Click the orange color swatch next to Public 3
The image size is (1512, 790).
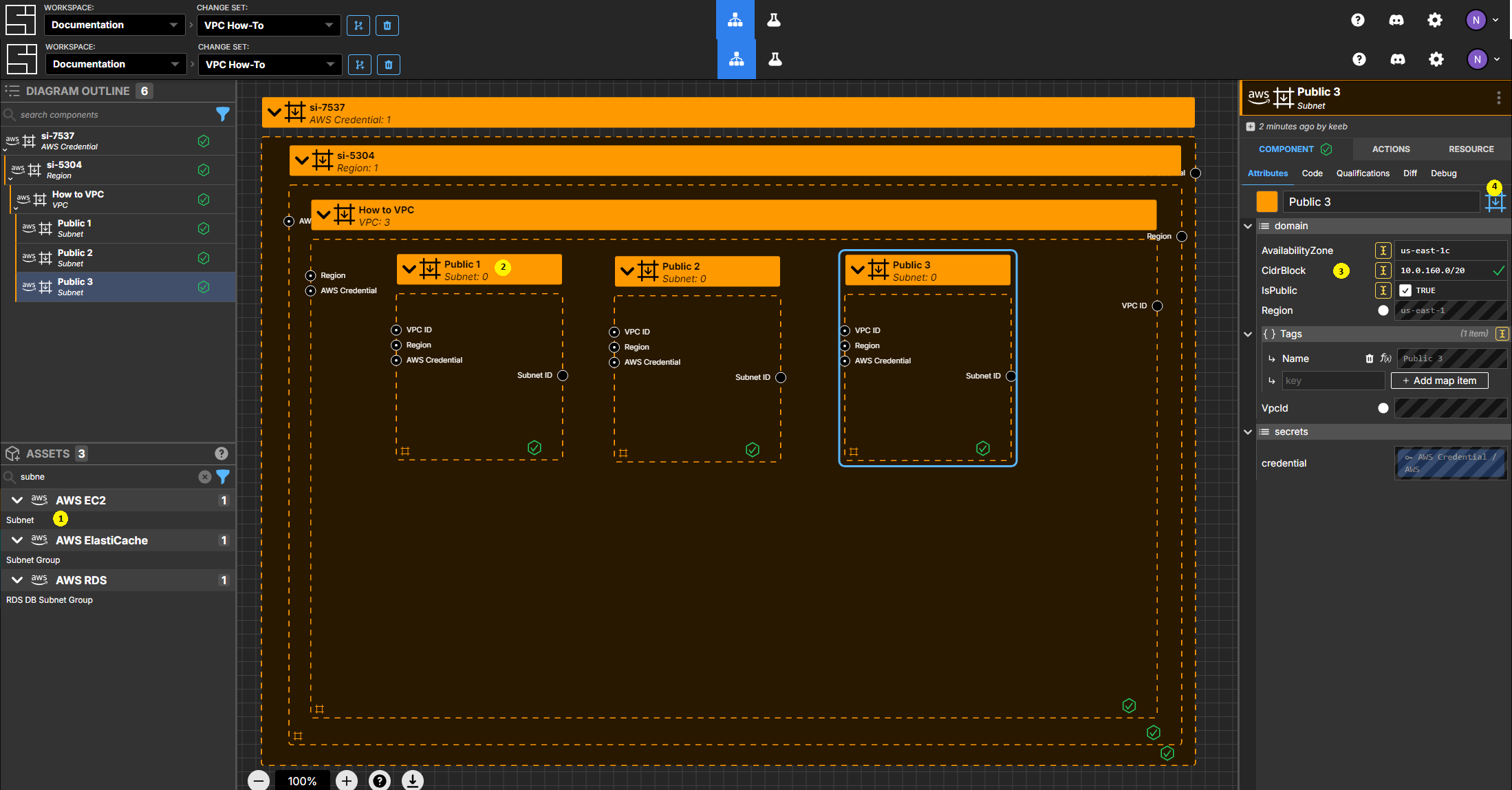(1266, 201)
